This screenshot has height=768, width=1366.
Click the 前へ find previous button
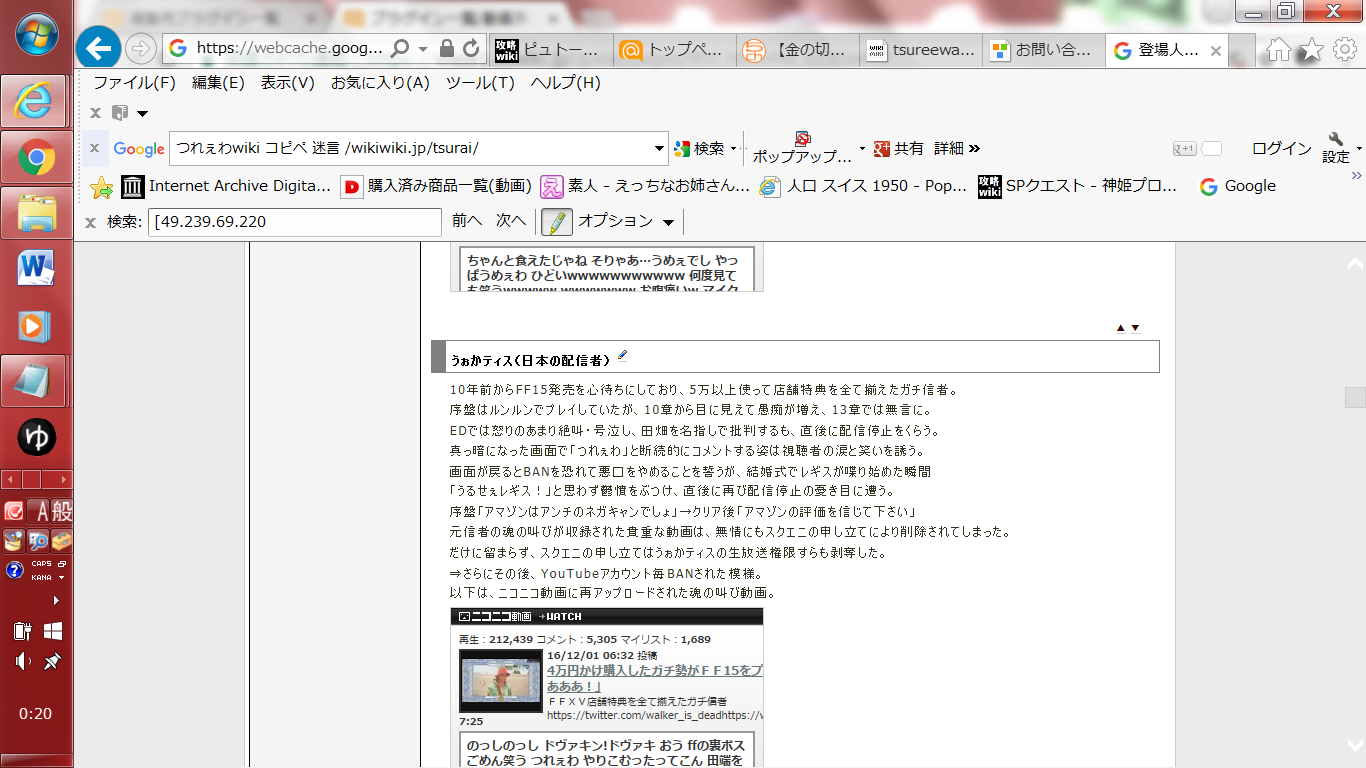coord(467,221)
